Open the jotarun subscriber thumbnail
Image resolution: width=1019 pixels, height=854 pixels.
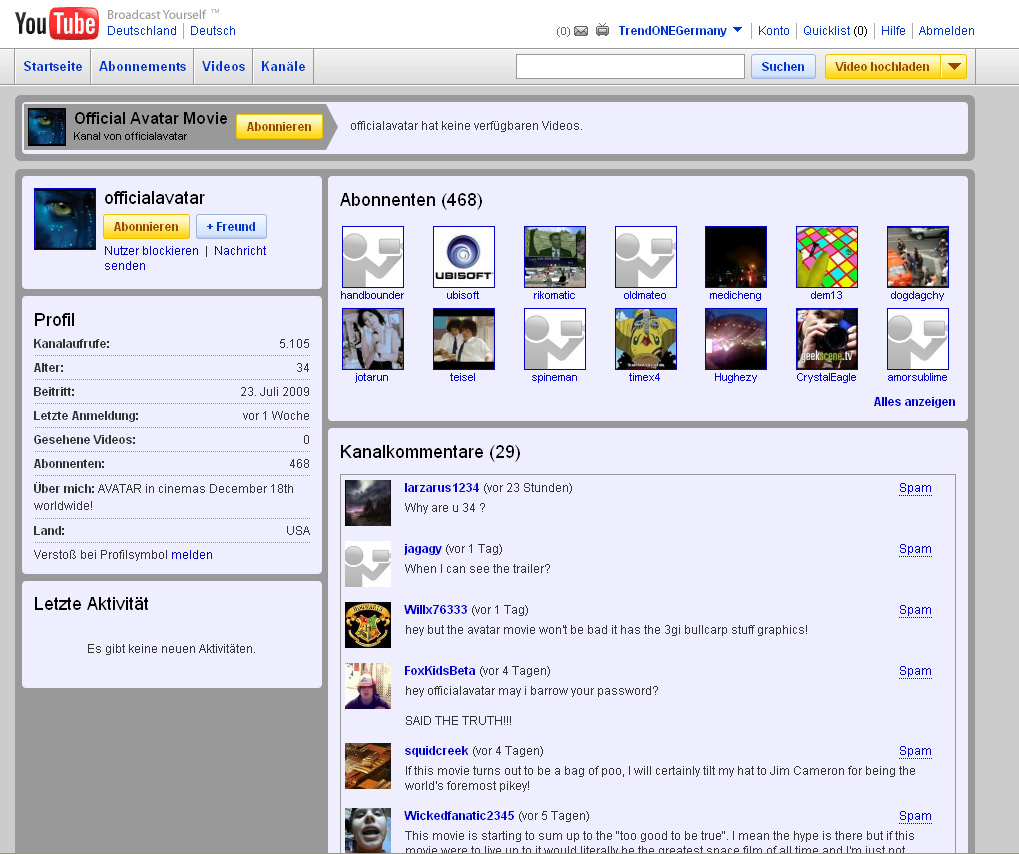[373, 339]
